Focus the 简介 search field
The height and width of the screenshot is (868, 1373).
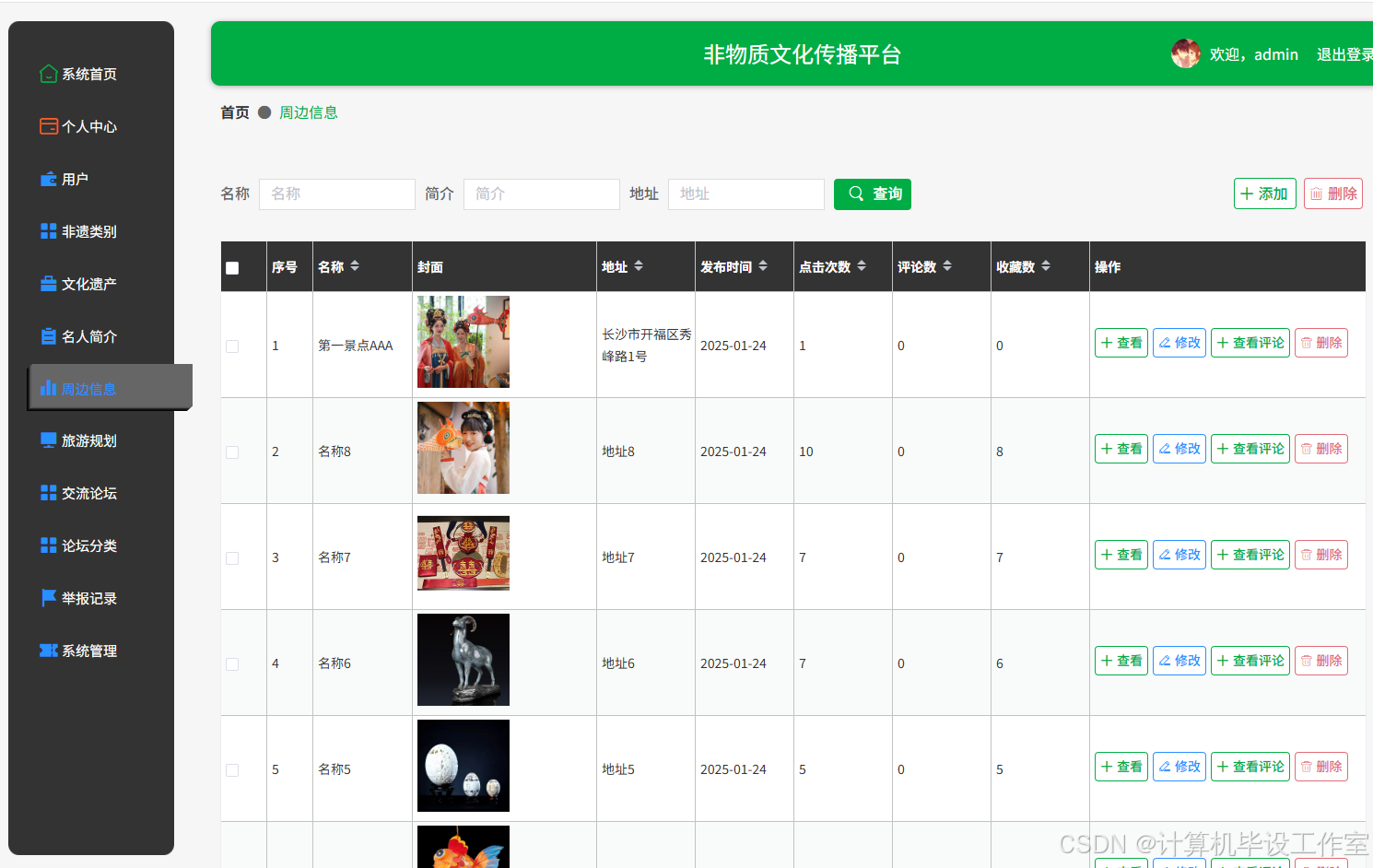542,194
